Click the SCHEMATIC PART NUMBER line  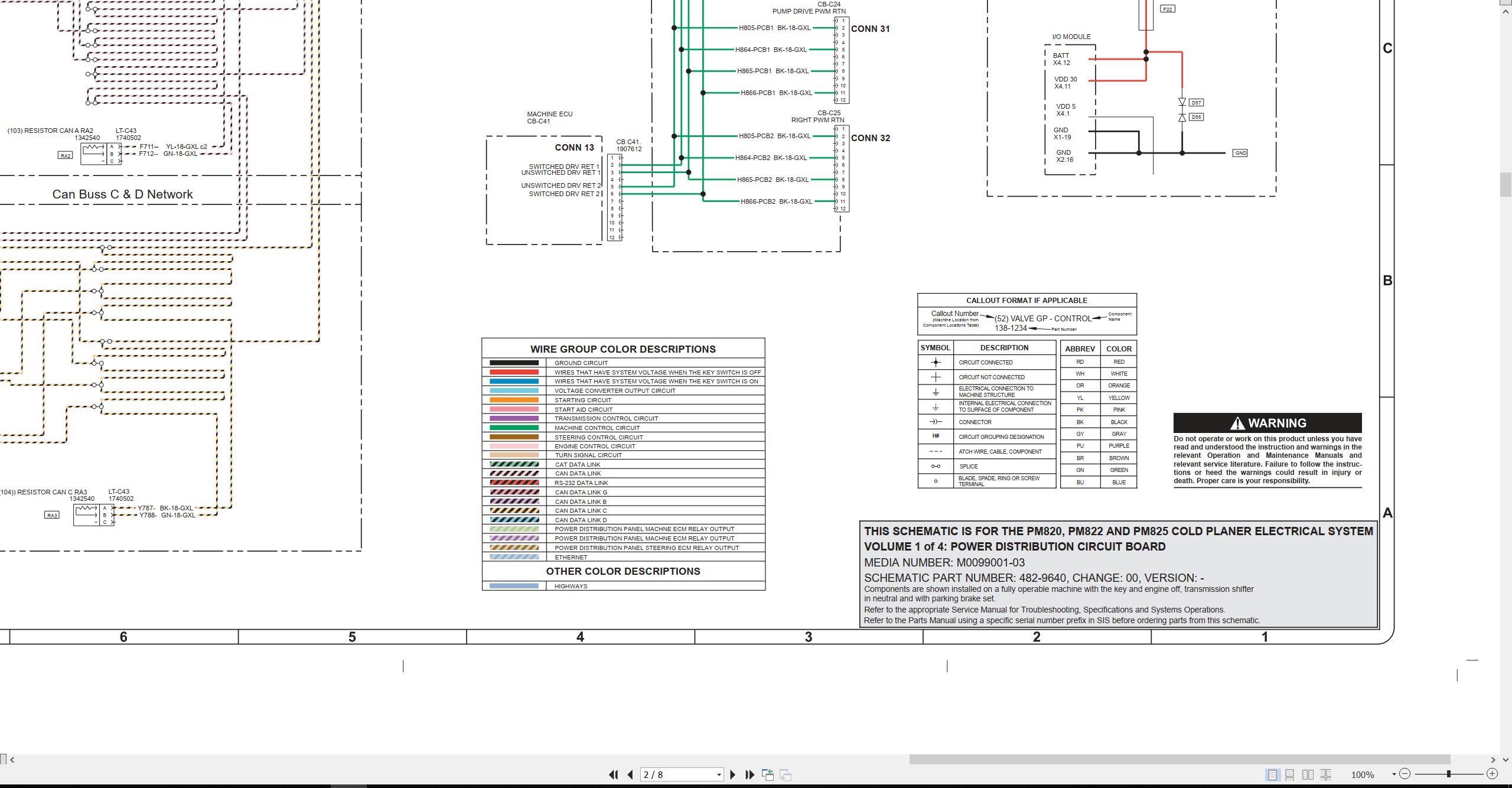click(x=1034, y=578)
